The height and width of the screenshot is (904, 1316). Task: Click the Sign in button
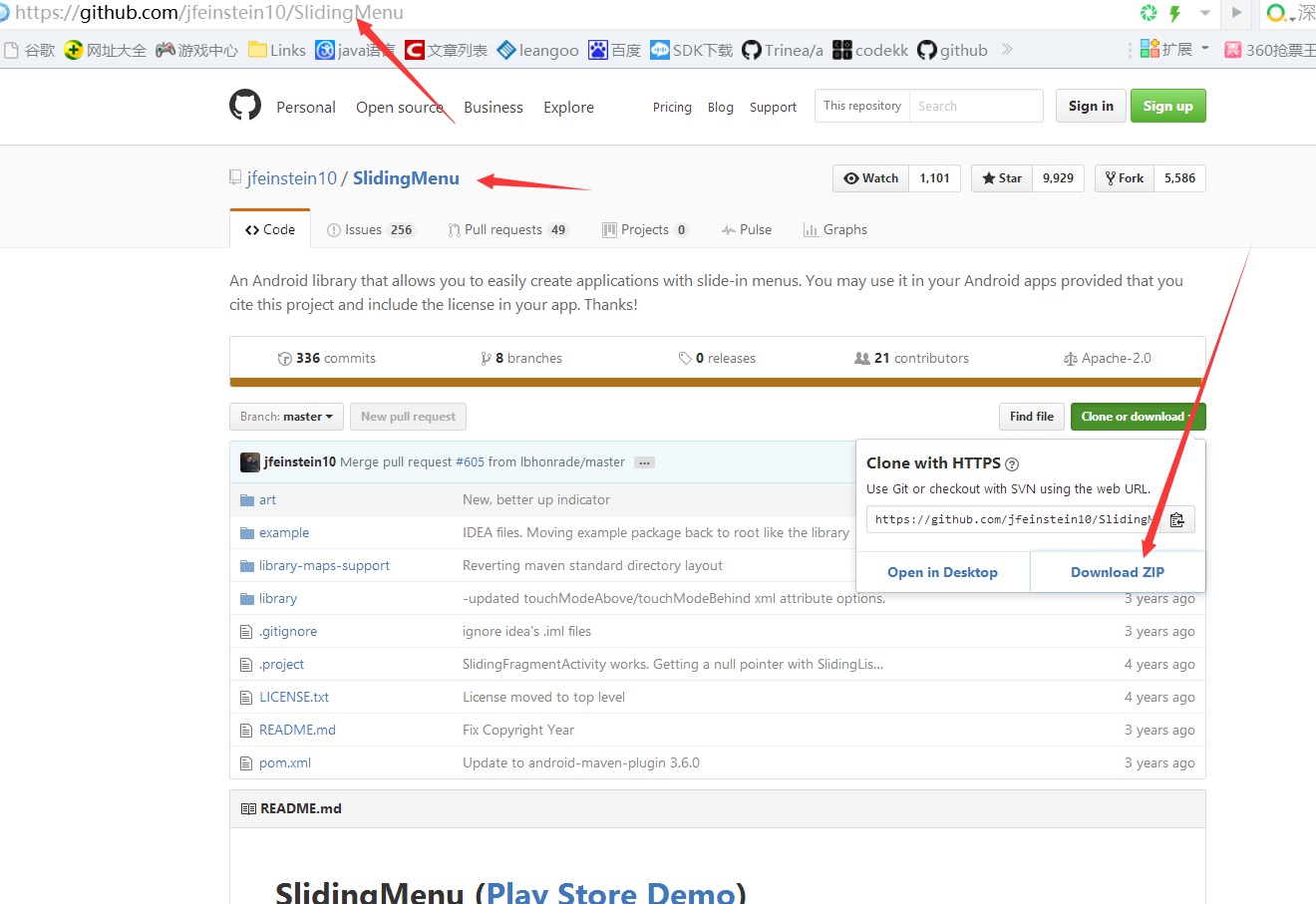(1091, 106)
